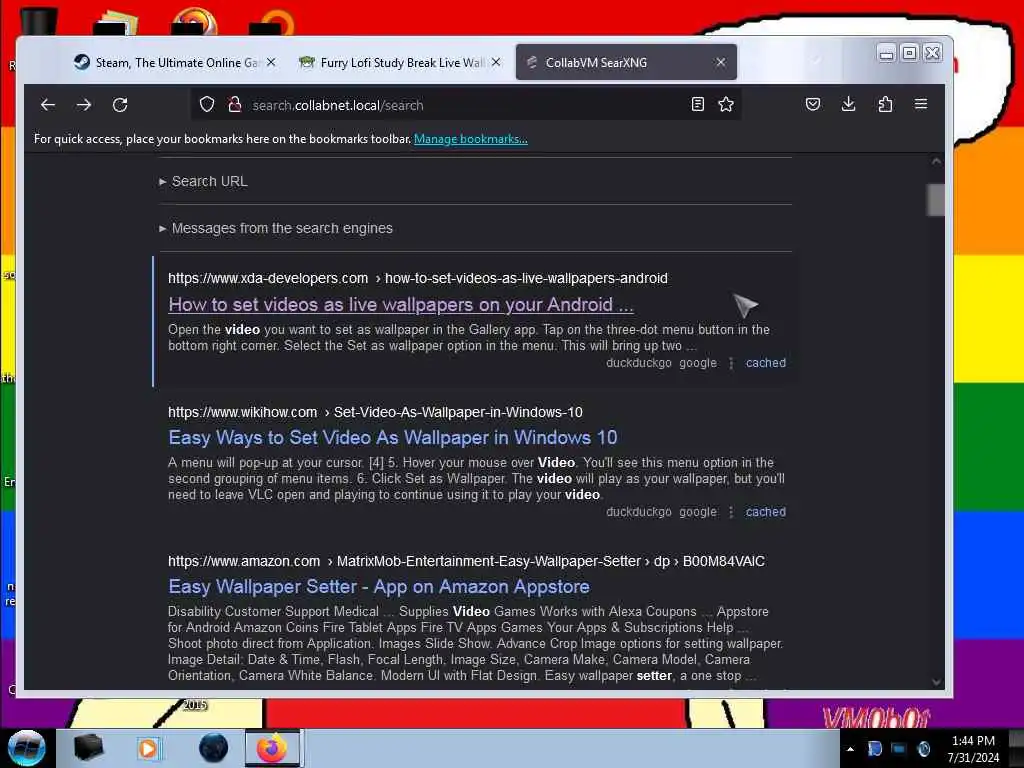Open Save to Pocket button
Screen dimensions: 1024x768
pyautogui.click(x=812, y=104)
